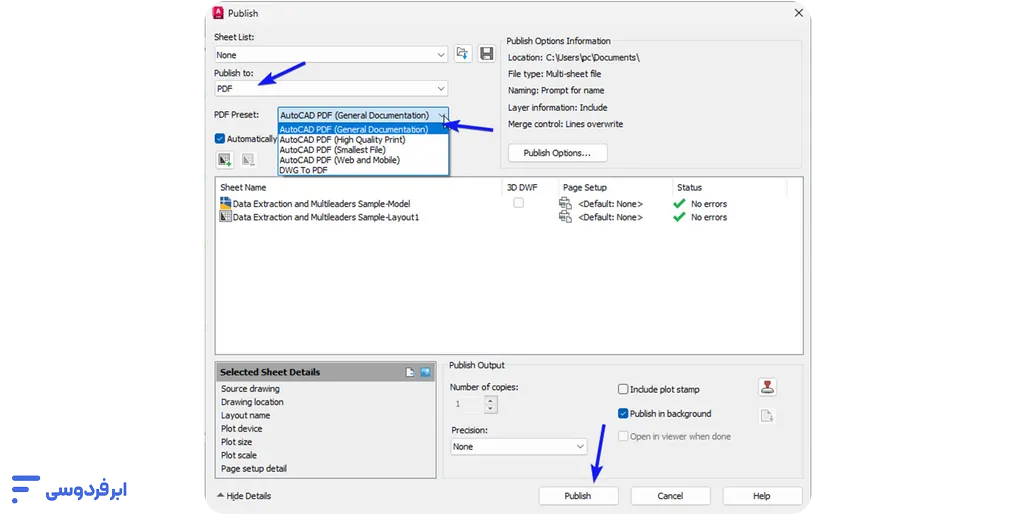
Task: Click page setup icon in Sample-Layout1 row
Action: click(565, 217)
